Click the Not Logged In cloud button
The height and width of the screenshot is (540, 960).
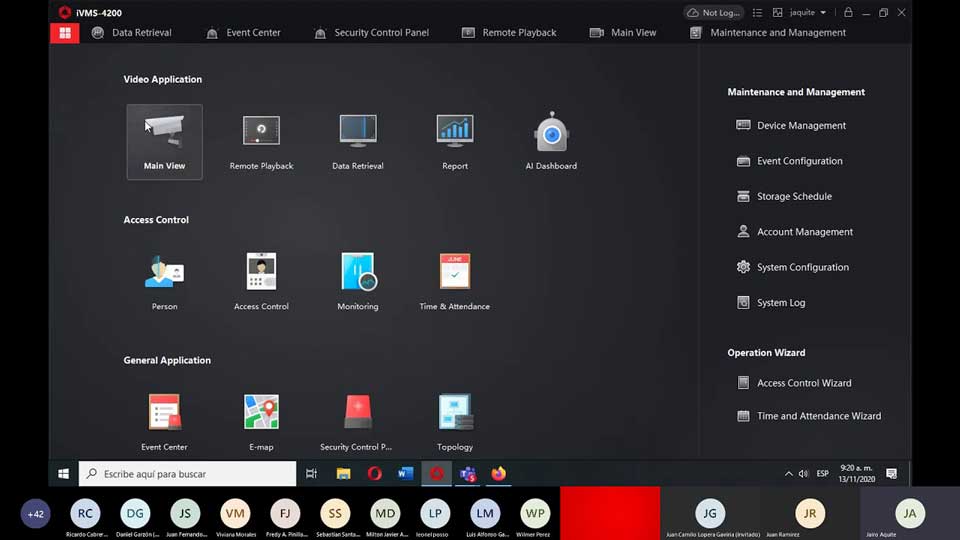point(715,13)
